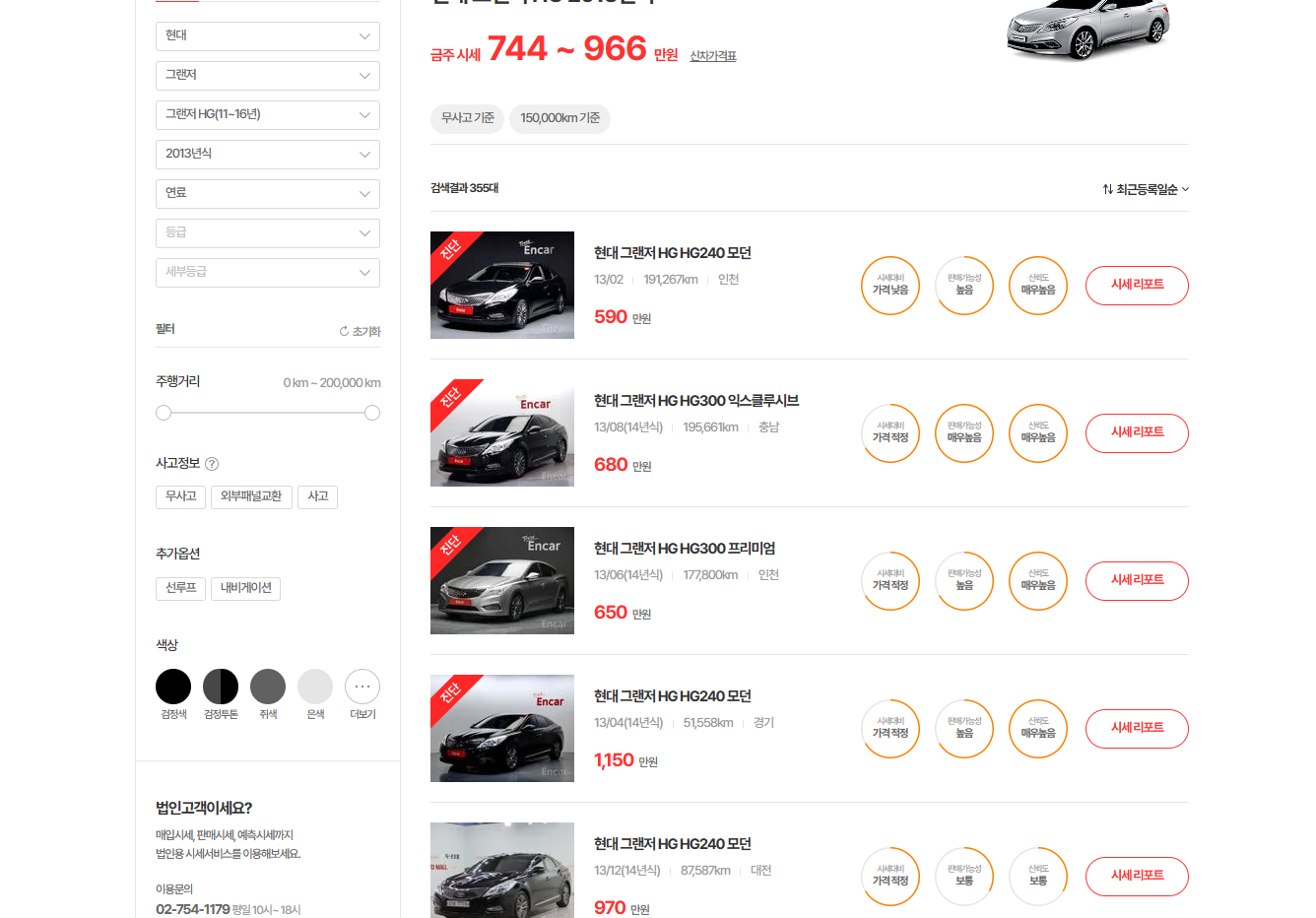1316x918 pixels.
Task: Toggle the 사고 accident filter
Action: pyautogui.click(x=317, y=496)
